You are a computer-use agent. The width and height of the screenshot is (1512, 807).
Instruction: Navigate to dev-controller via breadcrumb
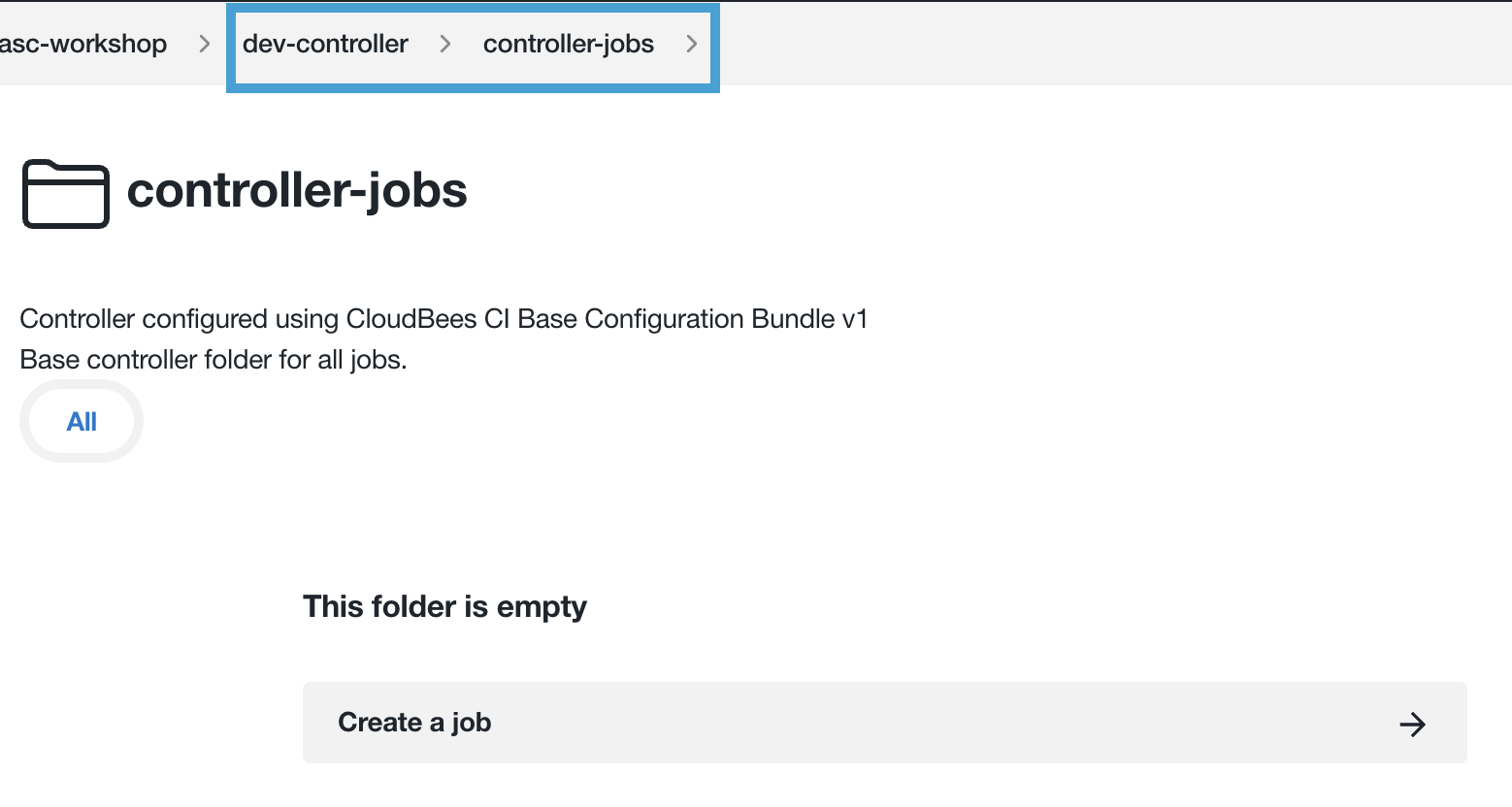tap(325, 44)
